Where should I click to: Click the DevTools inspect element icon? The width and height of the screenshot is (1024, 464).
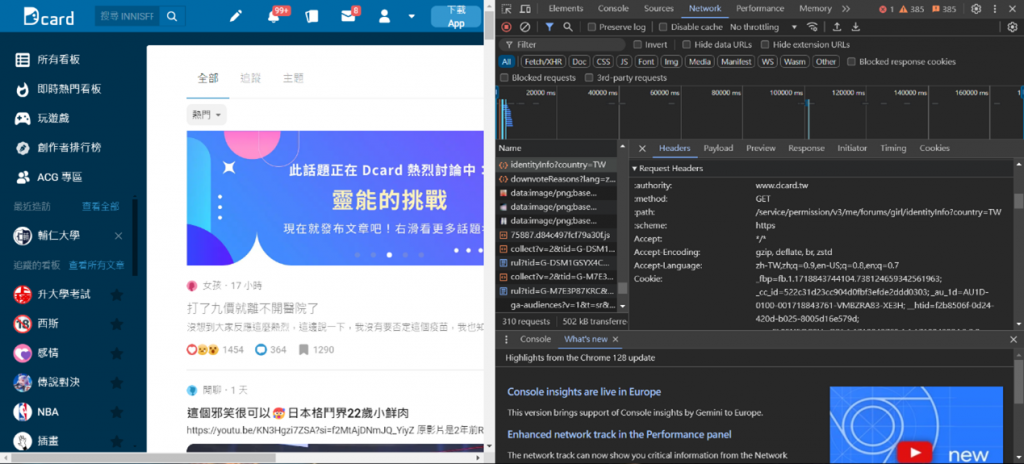(x=506, y=8)
